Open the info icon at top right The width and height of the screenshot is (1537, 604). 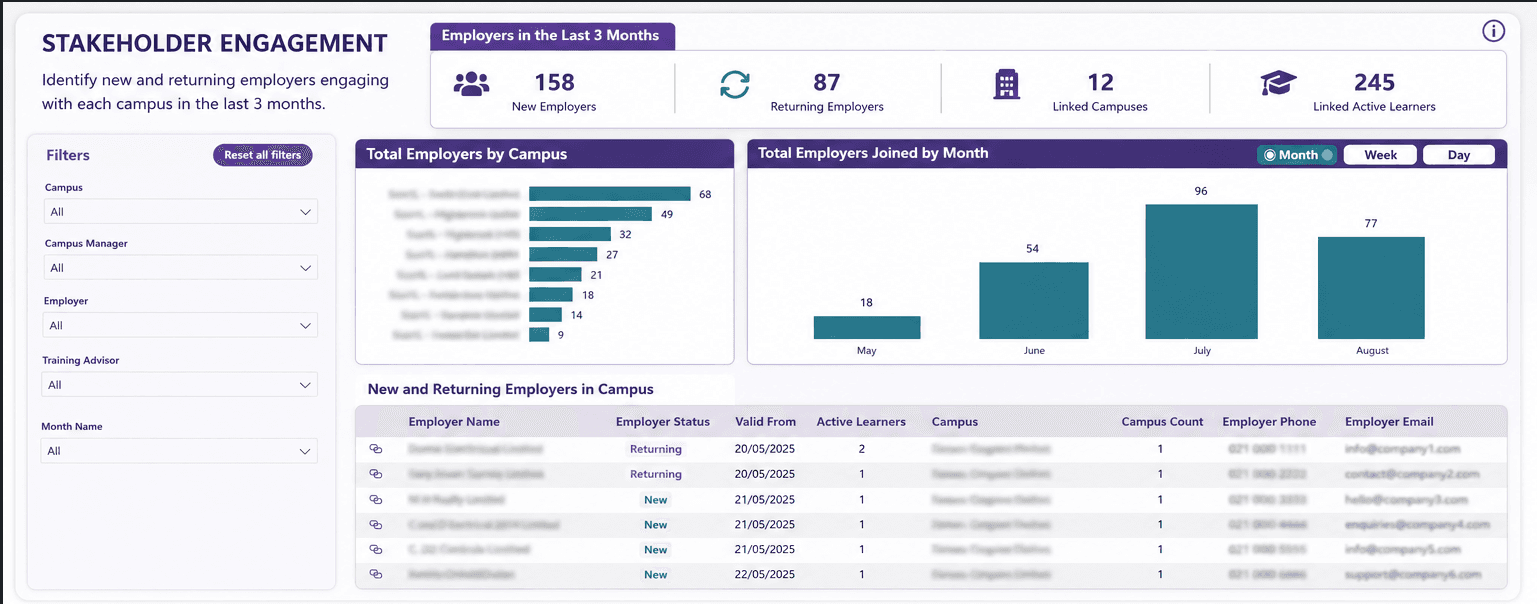[x=1493, y=32]
